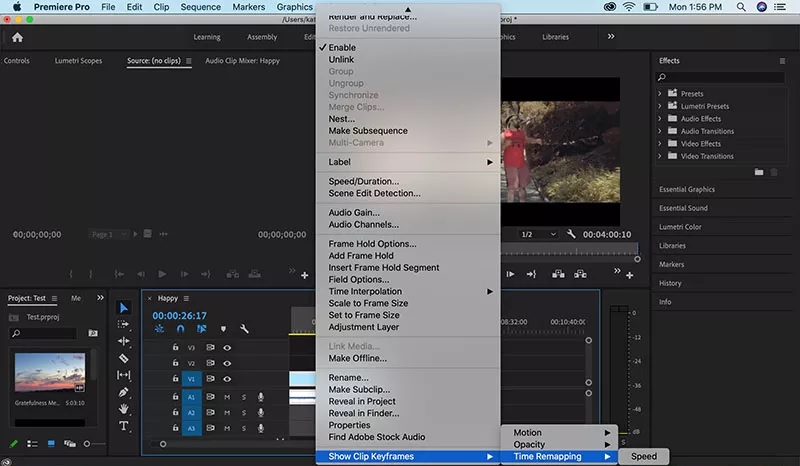The image size is (800, 466).
Task: Select Speed/Duration... from the clip menu
Action: (x=363, y=181)
